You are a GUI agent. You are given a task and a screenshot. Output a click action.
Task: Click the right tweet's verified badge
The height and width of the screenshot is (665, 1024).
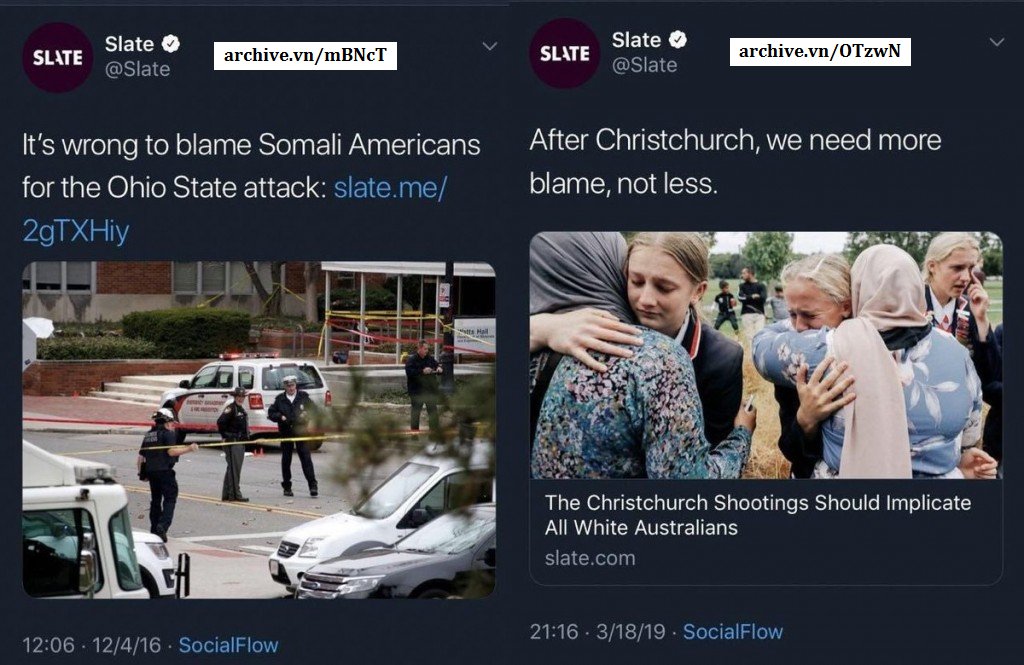pos(678,39)
